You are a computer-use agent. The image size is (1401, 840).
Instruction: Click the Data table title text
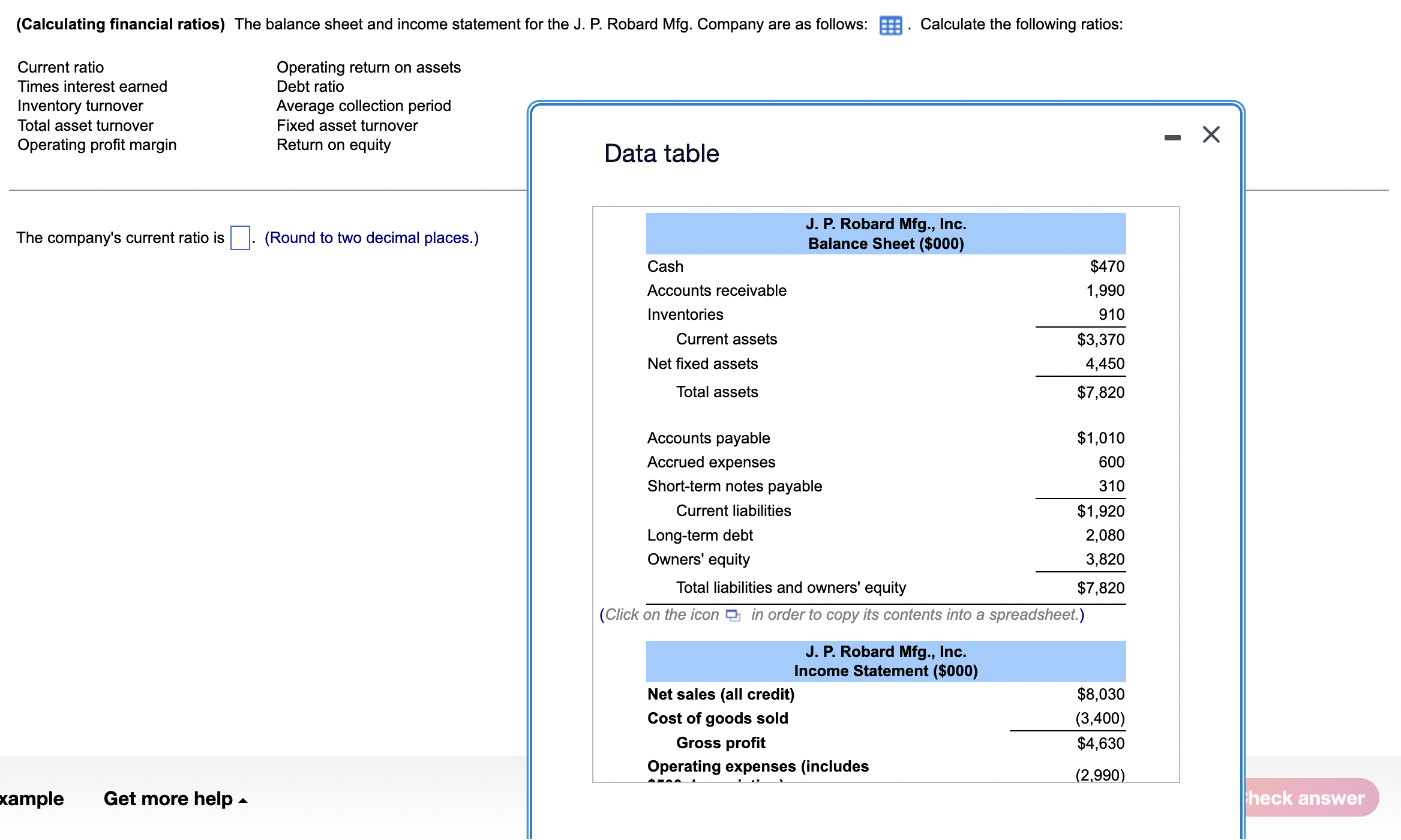click(x=661, y=154)
